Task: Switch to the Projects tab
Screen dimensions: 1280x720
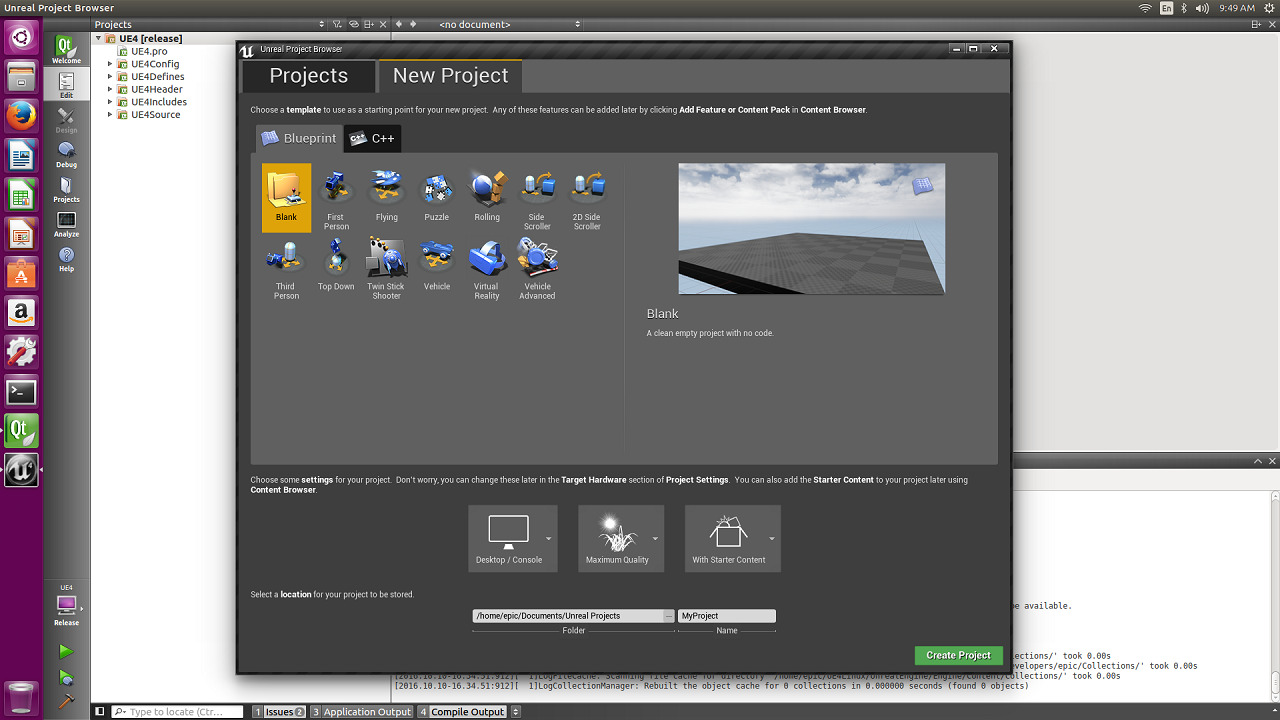Action: (x=309, y=76)
